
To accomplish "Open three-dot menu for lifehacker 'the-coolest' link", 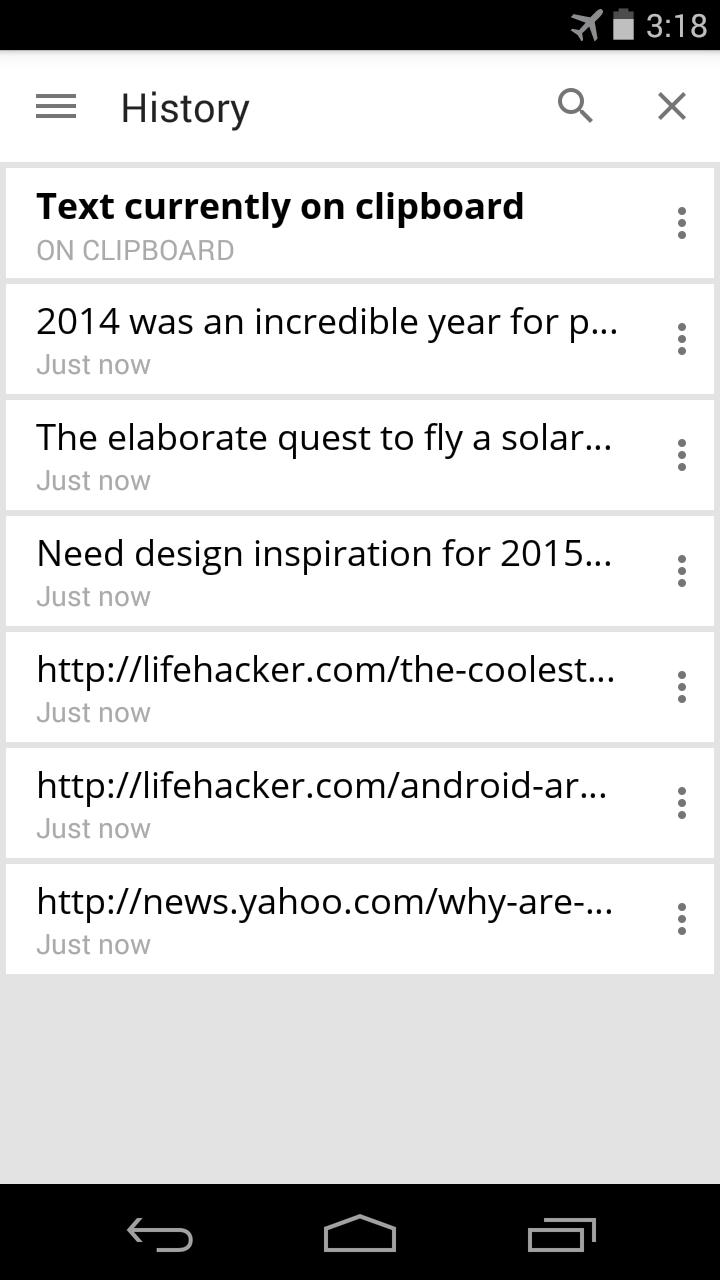I will pyautogui.click(x=681, y=687).
